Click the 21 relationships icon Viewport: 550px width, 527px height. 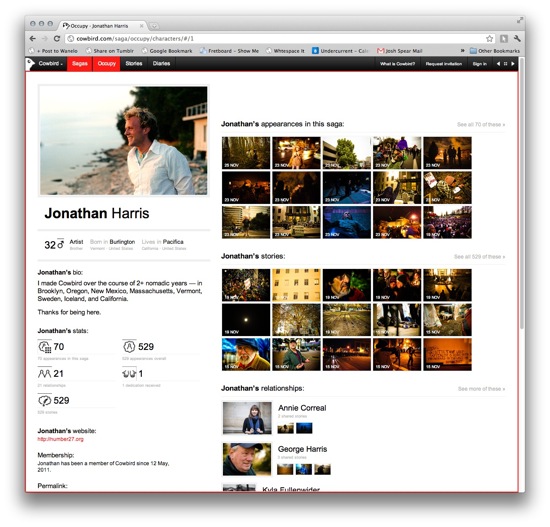point(45,374)
